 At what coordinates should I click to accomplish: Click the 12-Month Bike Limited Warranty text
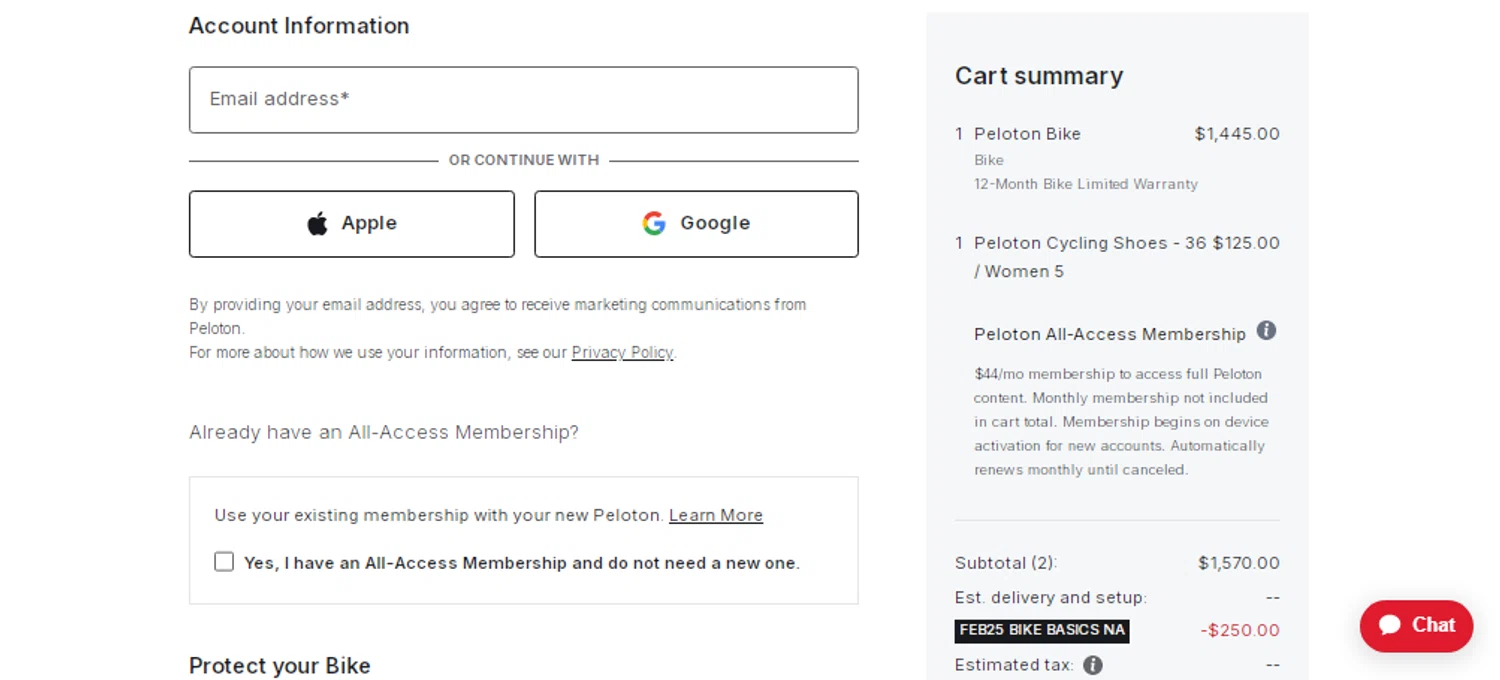pyautogui.click(x=1085, y=184)
